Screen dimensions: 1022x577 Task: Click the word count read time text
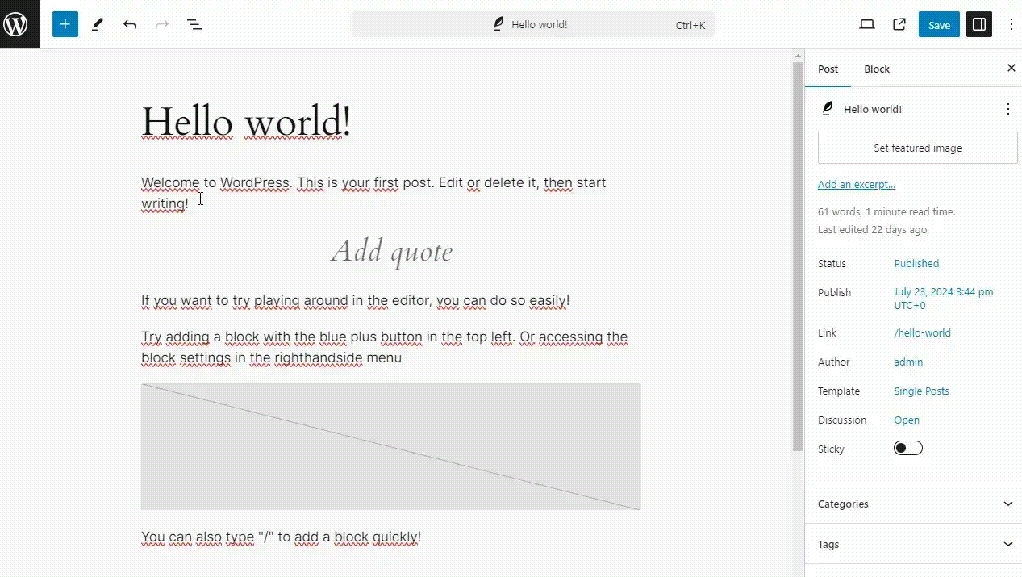click(886, 211)
